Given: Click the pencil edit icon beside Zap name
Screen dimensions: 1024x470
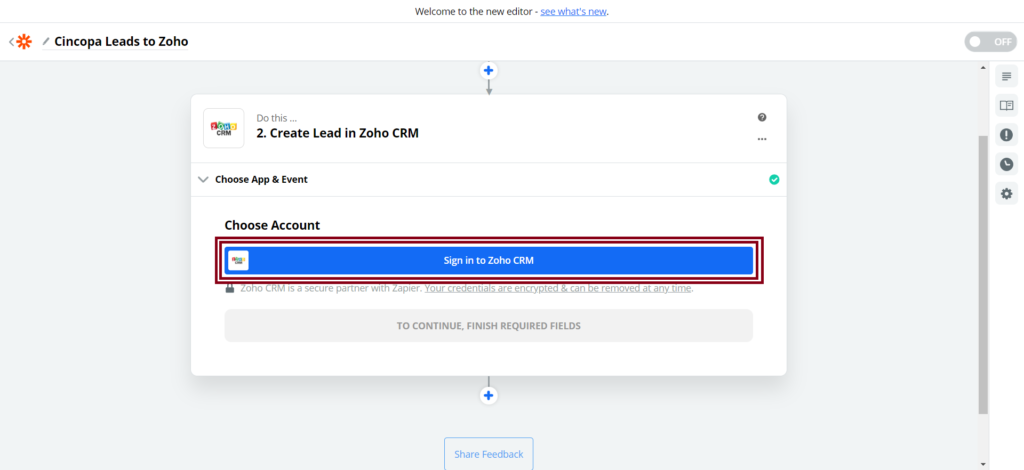Looking at the screenshot, I should pos(46,42).
